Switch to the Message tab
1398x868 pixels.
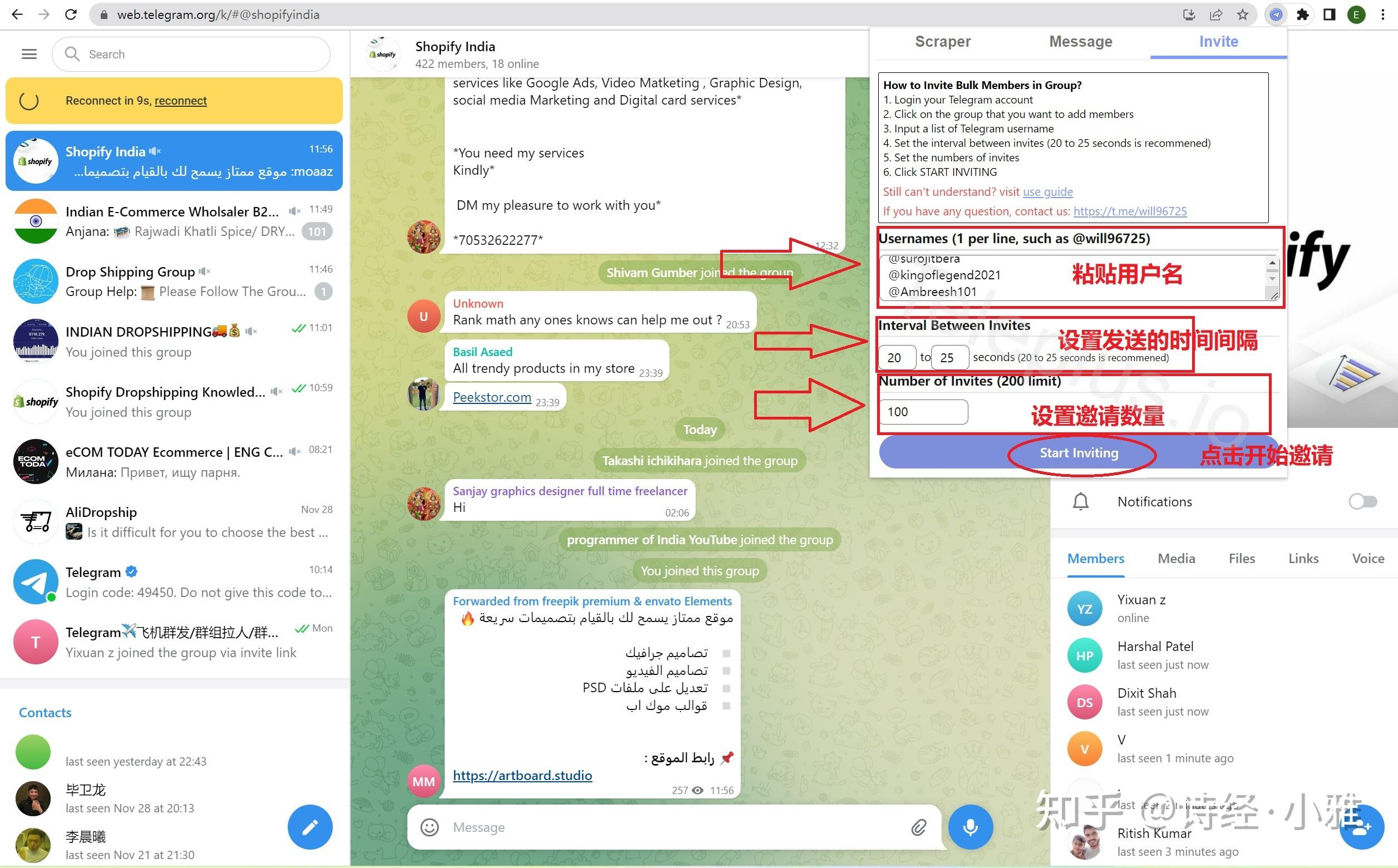(1080, 41)
